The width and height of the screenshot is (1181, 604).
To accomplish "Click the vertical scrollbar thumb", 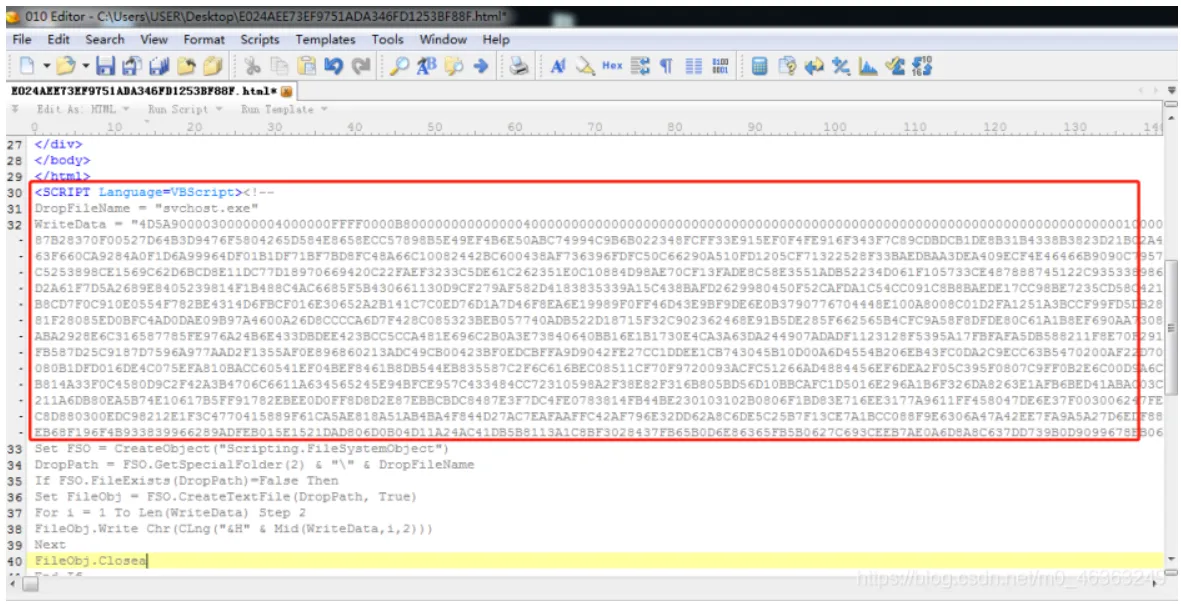I will click(1171, 328).
